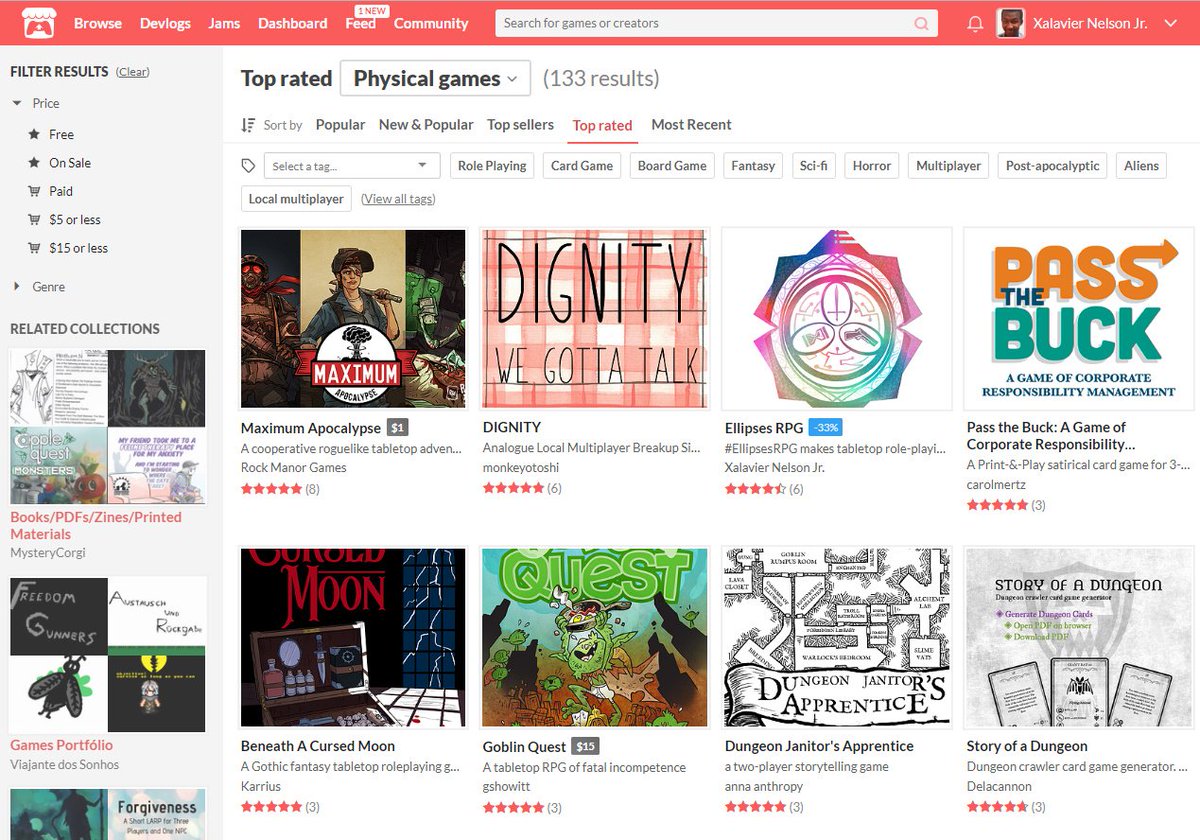The image size is (1200, 840).
Task: Click cart icon beside Paid filter
Action: 34,191
